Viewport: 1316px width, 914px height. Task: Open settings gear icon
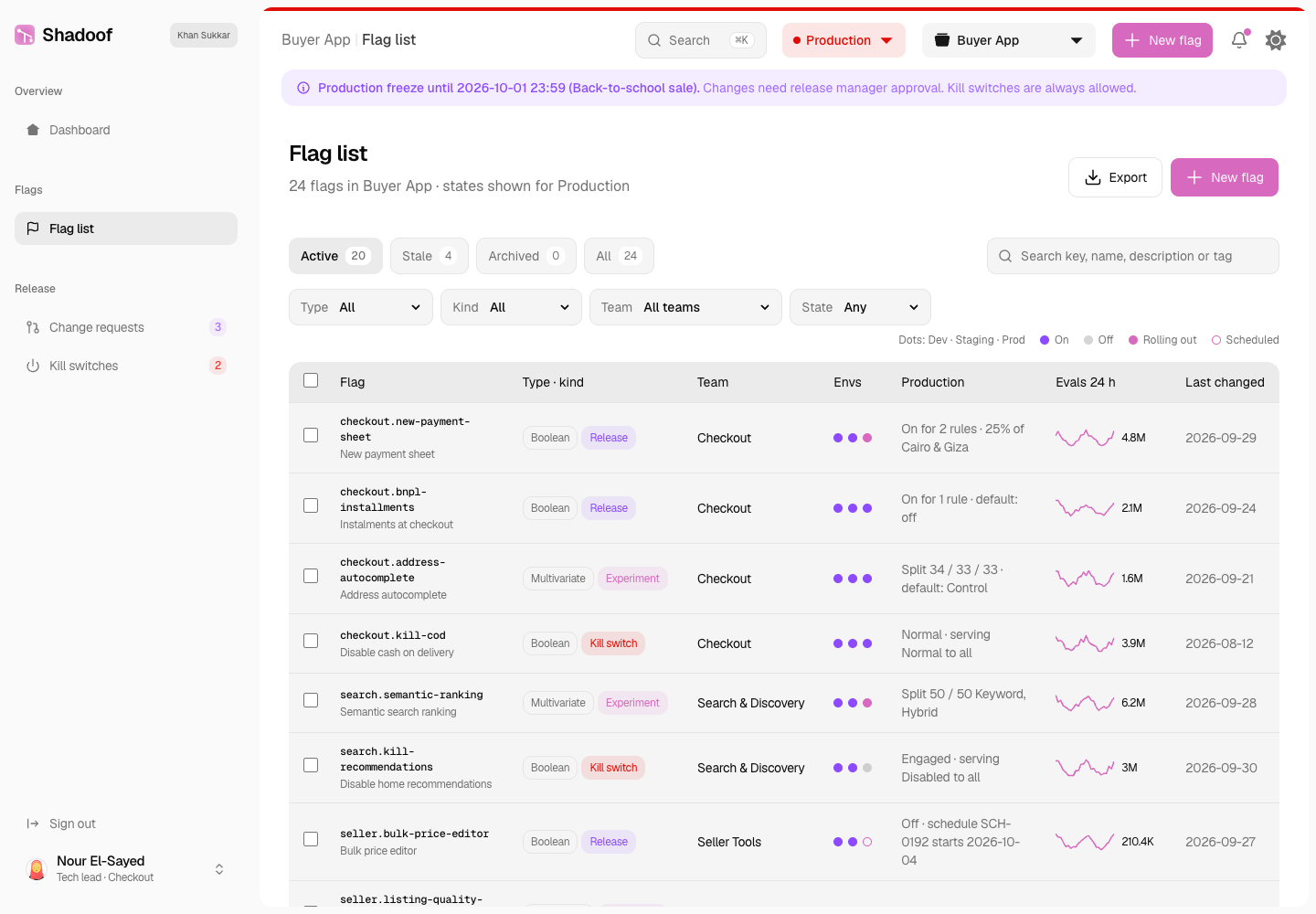tap(1276, 40)
